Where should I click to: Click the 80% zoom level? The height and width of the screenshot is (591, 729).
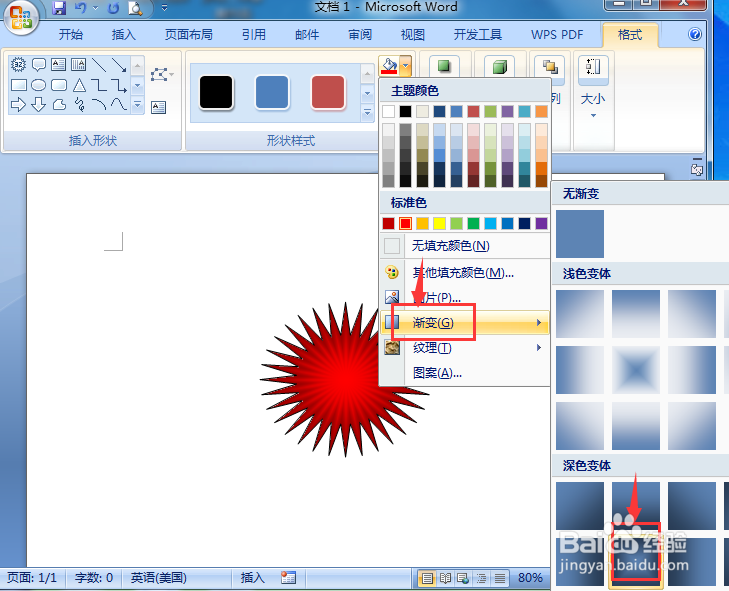(530, 578)
